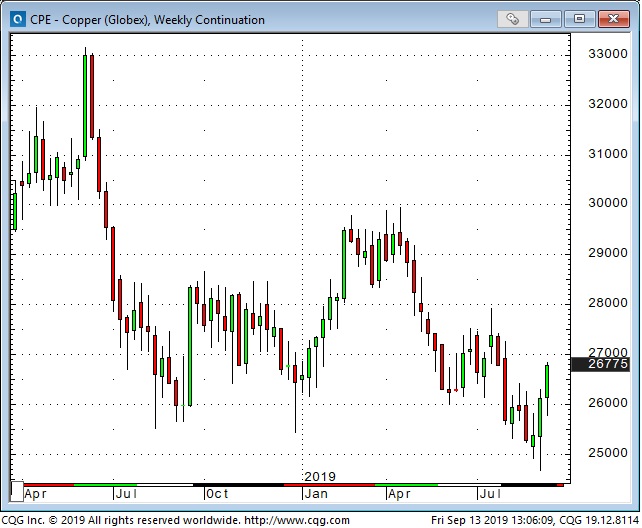Close the Copper chart window
Image resolution: width=642 pixels, height=528 pixels.
613,19
